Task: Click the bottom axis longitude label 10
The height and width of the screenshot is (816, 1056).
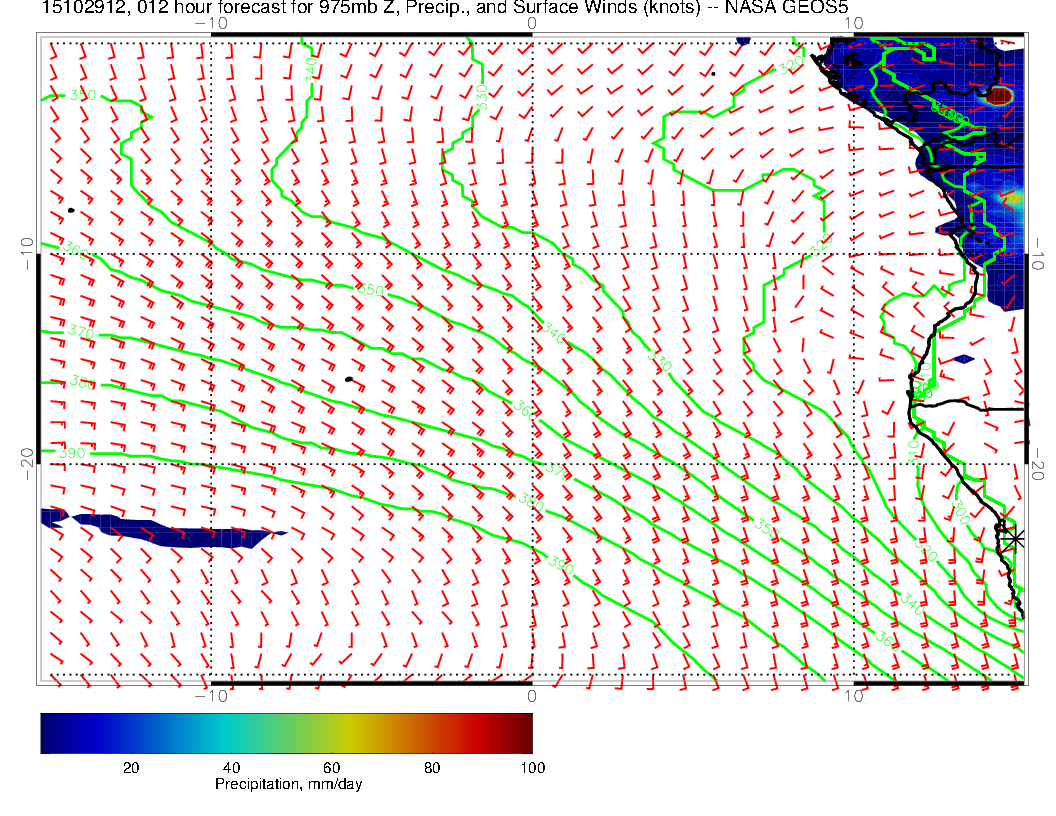Action: point(853,695)
